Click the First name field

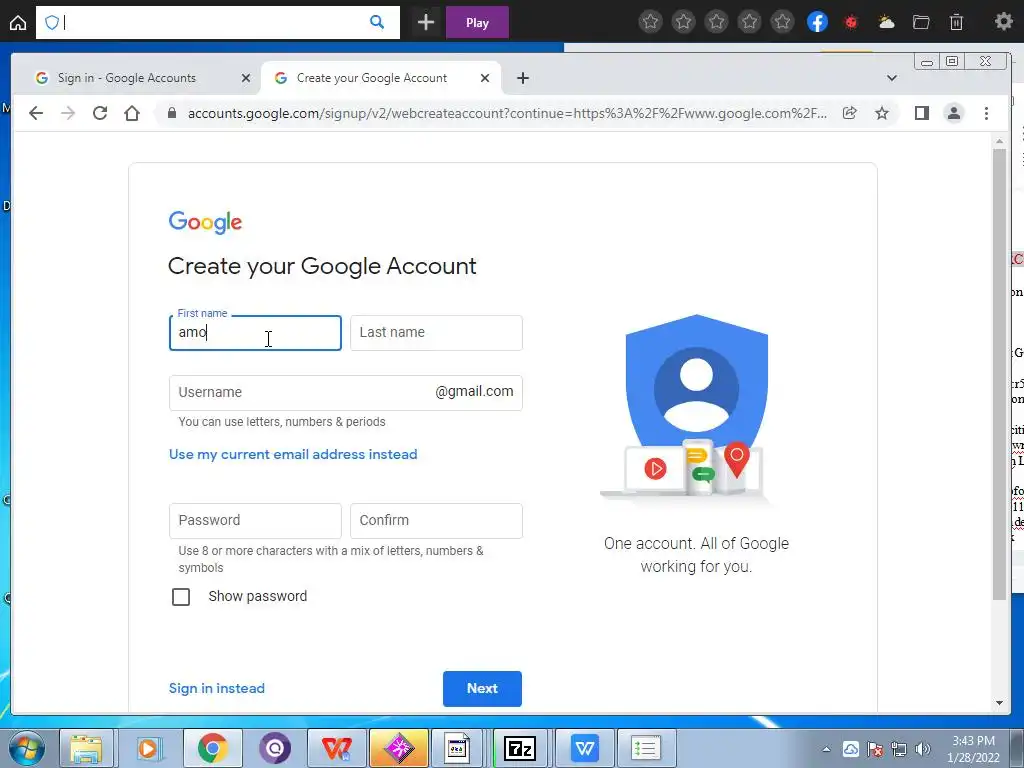(255, 333)
